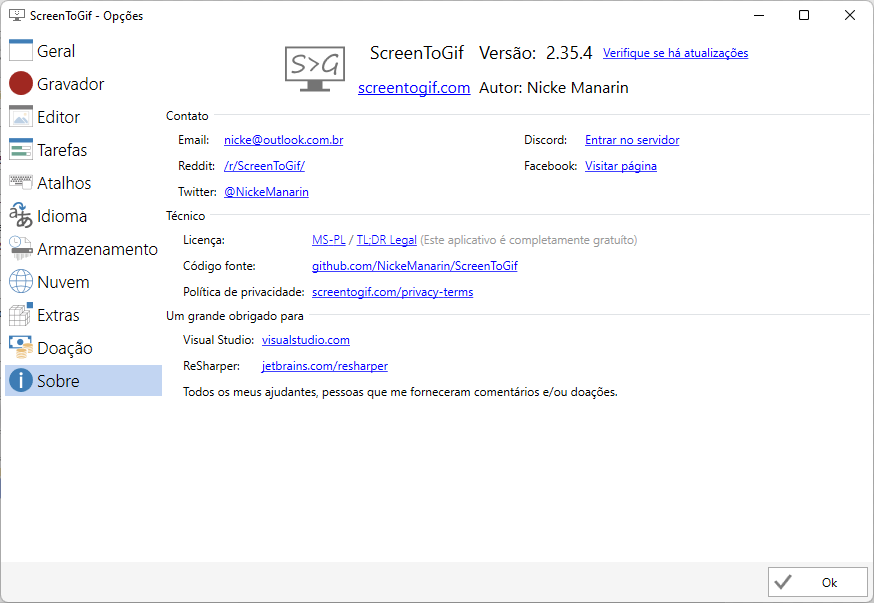This screenshot has height=603, width=874.
Task: Click the Um grande obrigado para heading
Action: [x=235, y=316]
